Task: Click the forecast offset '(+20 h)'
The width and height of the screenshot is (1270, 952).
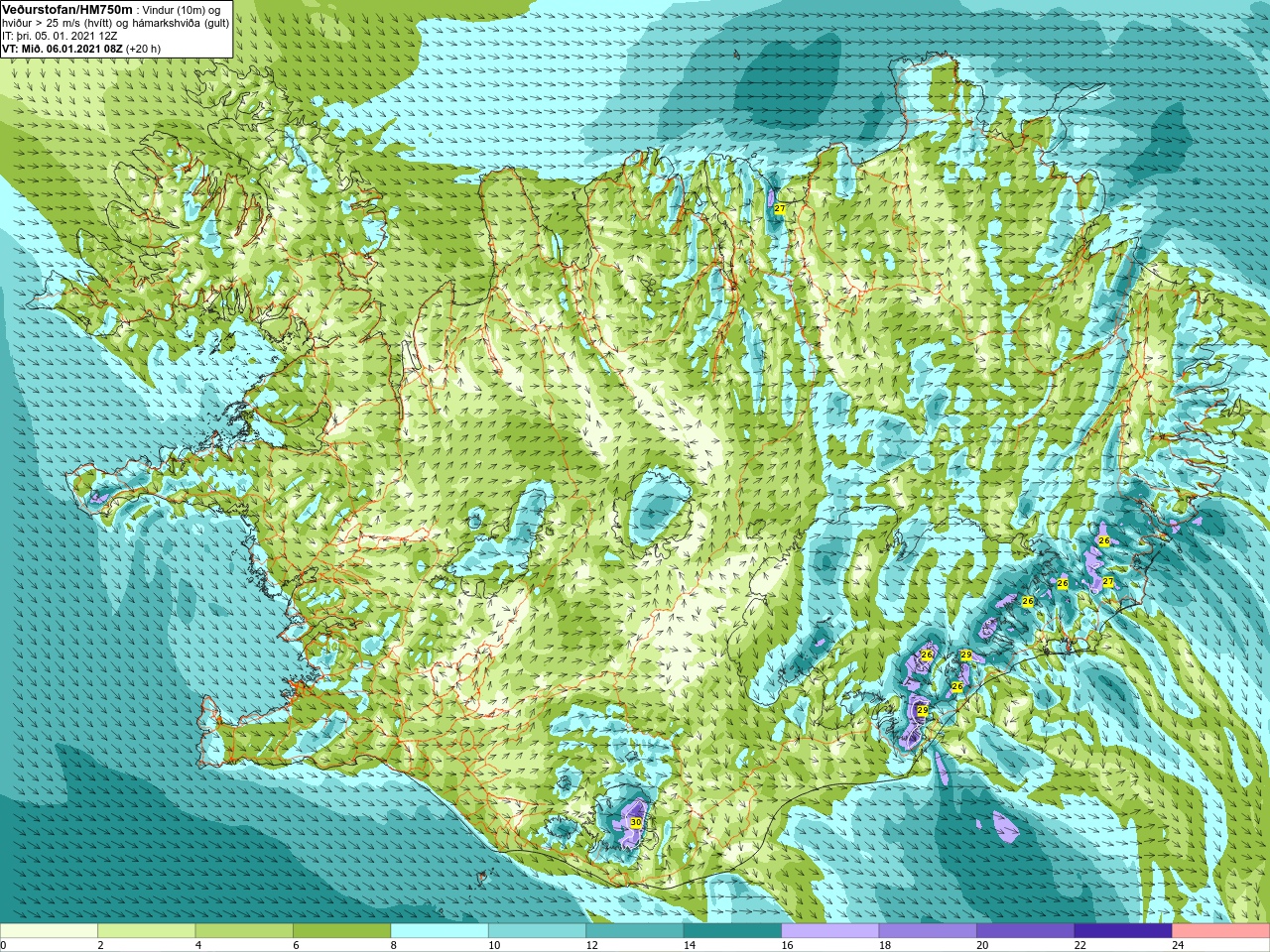Action: [144, 49]
